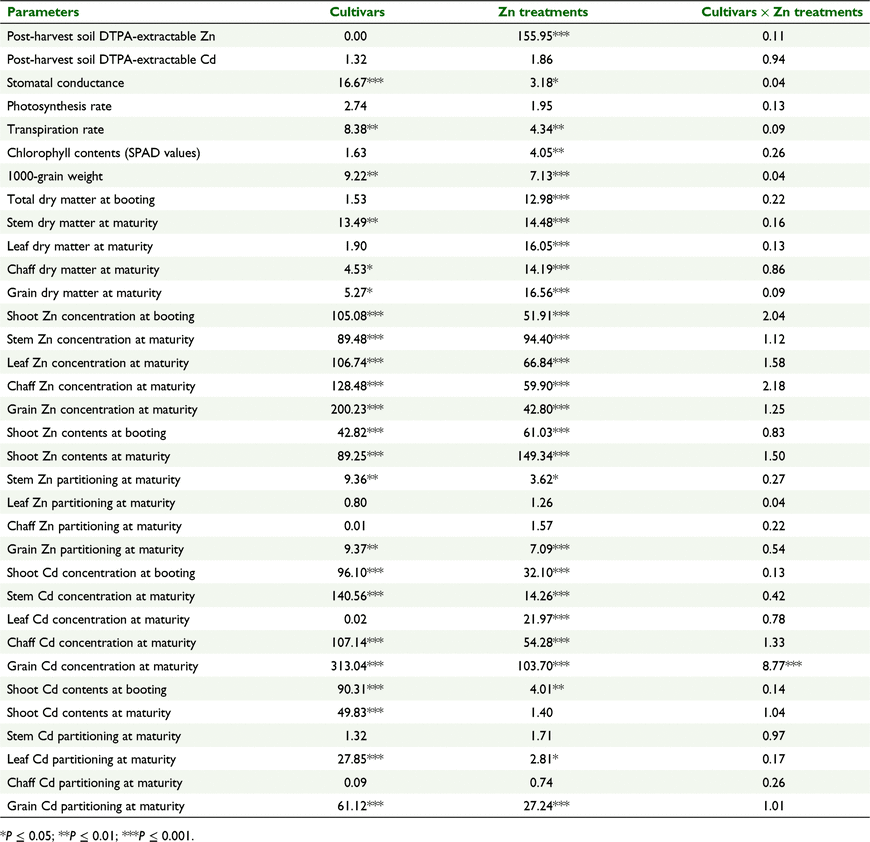Select Grain Cd partitioning at maturity label
870x842 pixels.
tap(95, 806)
